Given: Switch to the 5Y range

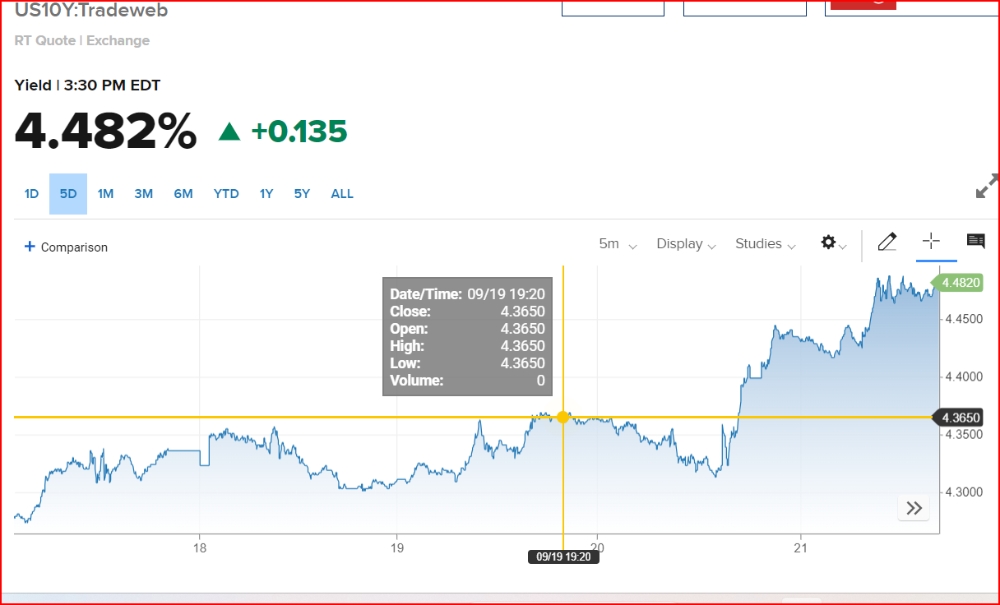Looking at the screenshot, I should click(x=302, y=194).
